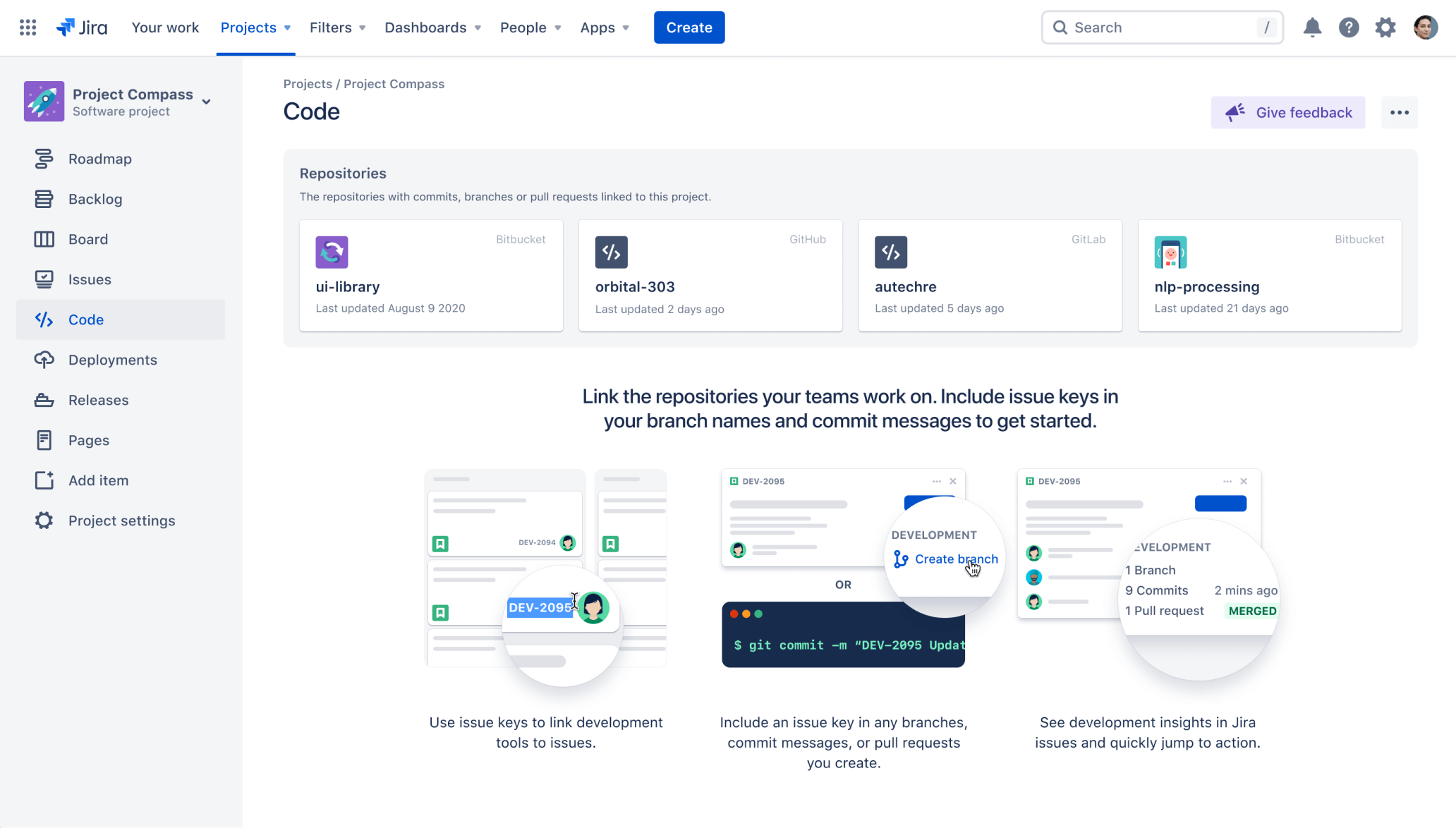Click the Deployments icon in sidebar

42,359
